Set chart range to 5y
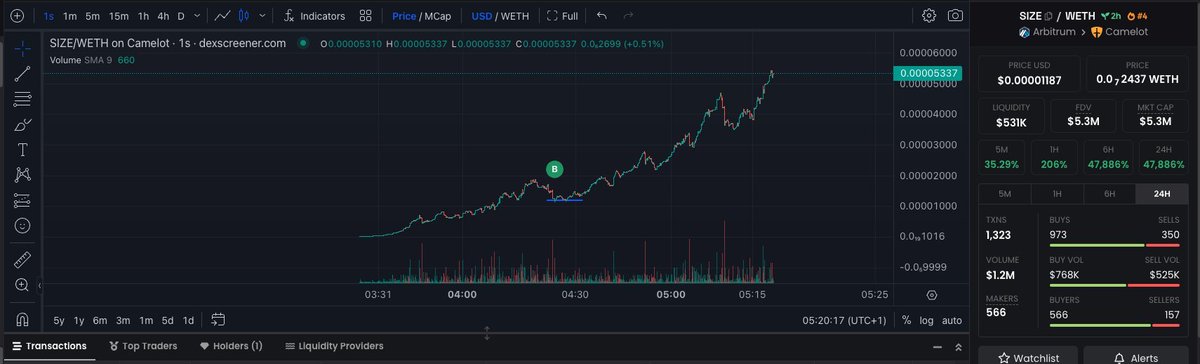Image resolution: width=1200 pixels, height=364 pixels. click(59, 320)
